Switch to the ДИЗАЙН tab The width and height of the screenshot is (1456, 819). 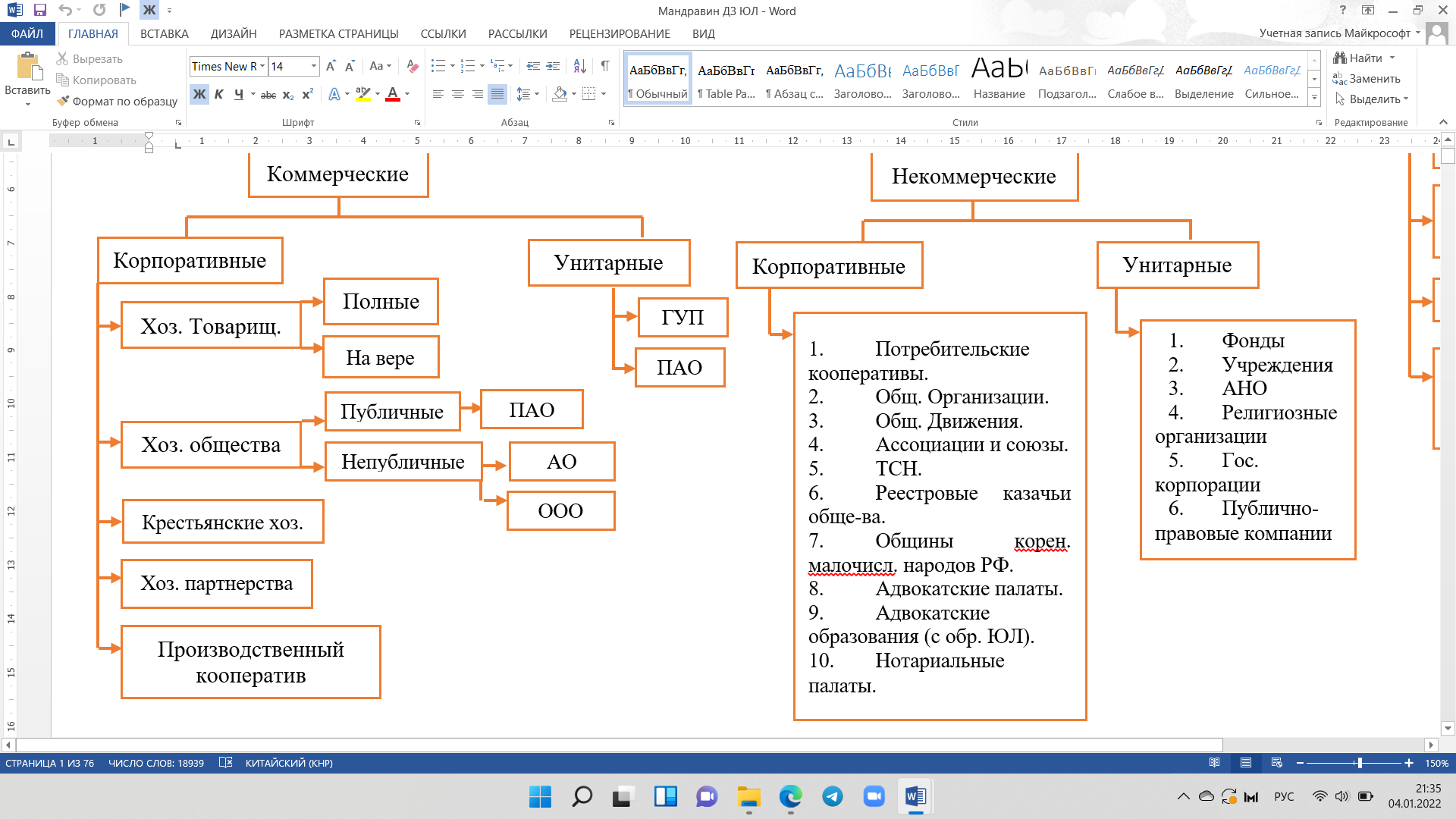point(234,34)
